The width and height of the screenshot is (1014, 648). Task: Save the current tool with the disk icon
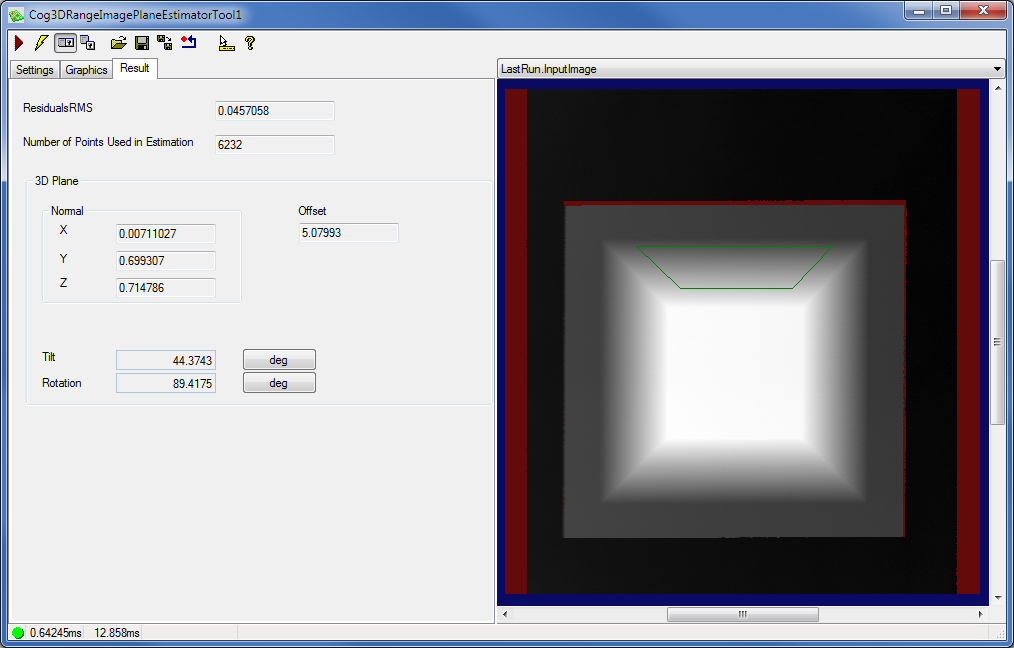pyautogui.click(x=141, y=43)
